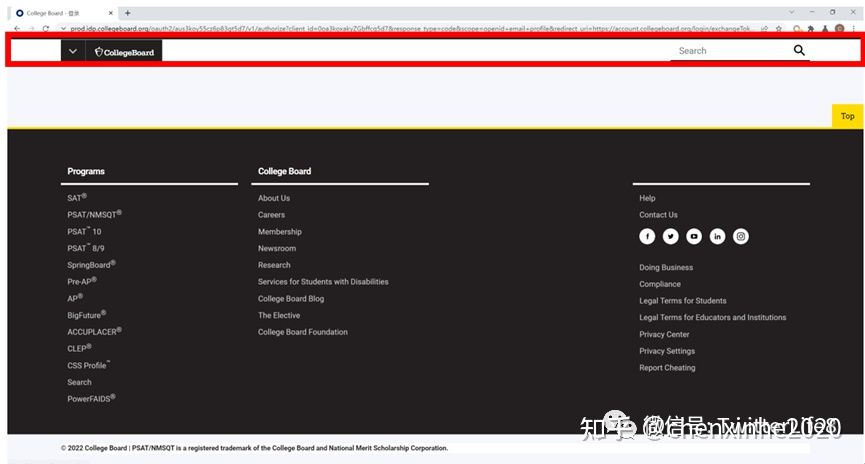Bookmark page with the star icon

point(779,28)
